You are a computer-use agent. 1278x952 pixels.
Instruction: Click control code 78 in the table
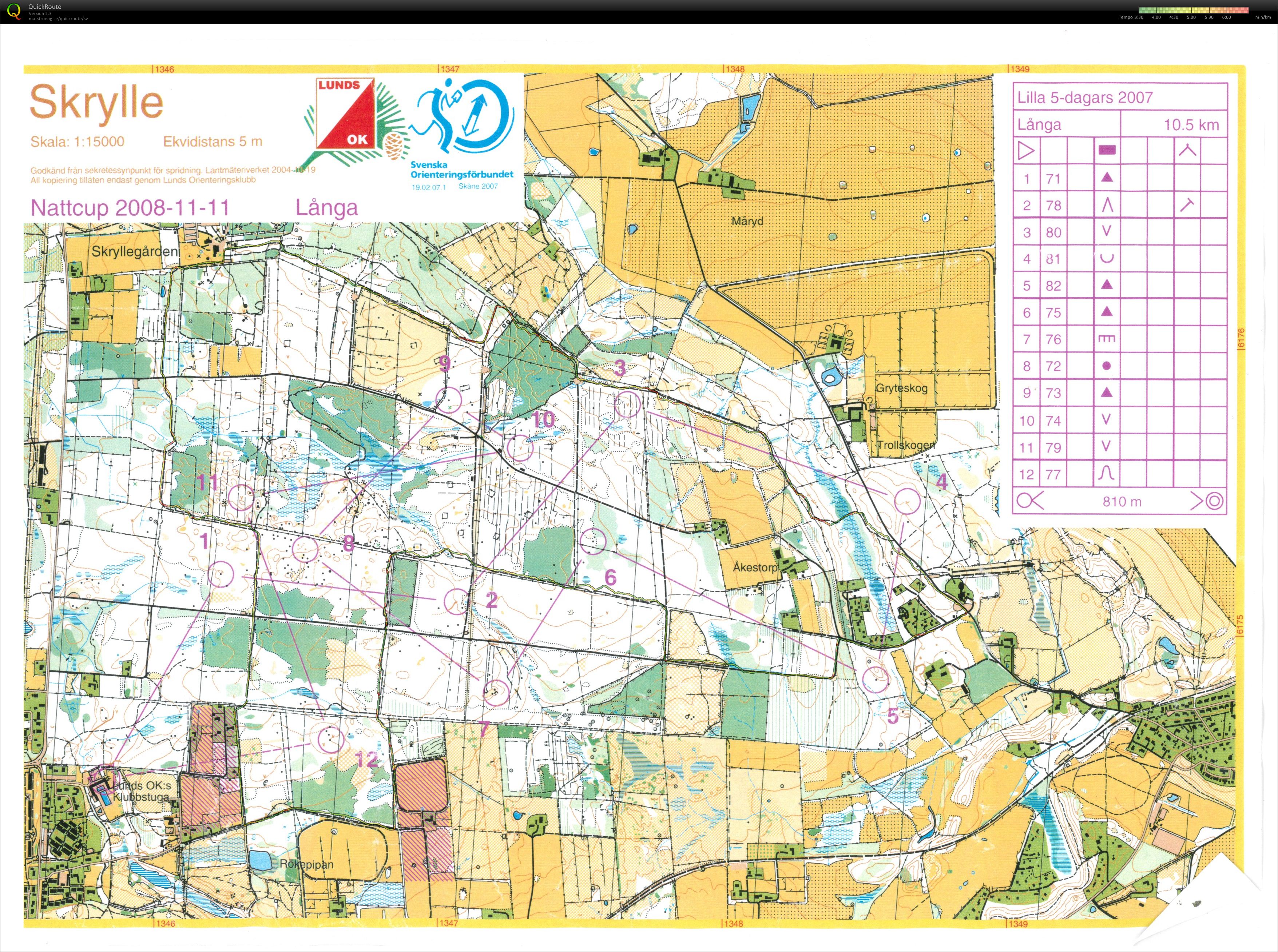[x=1053, y=206]
